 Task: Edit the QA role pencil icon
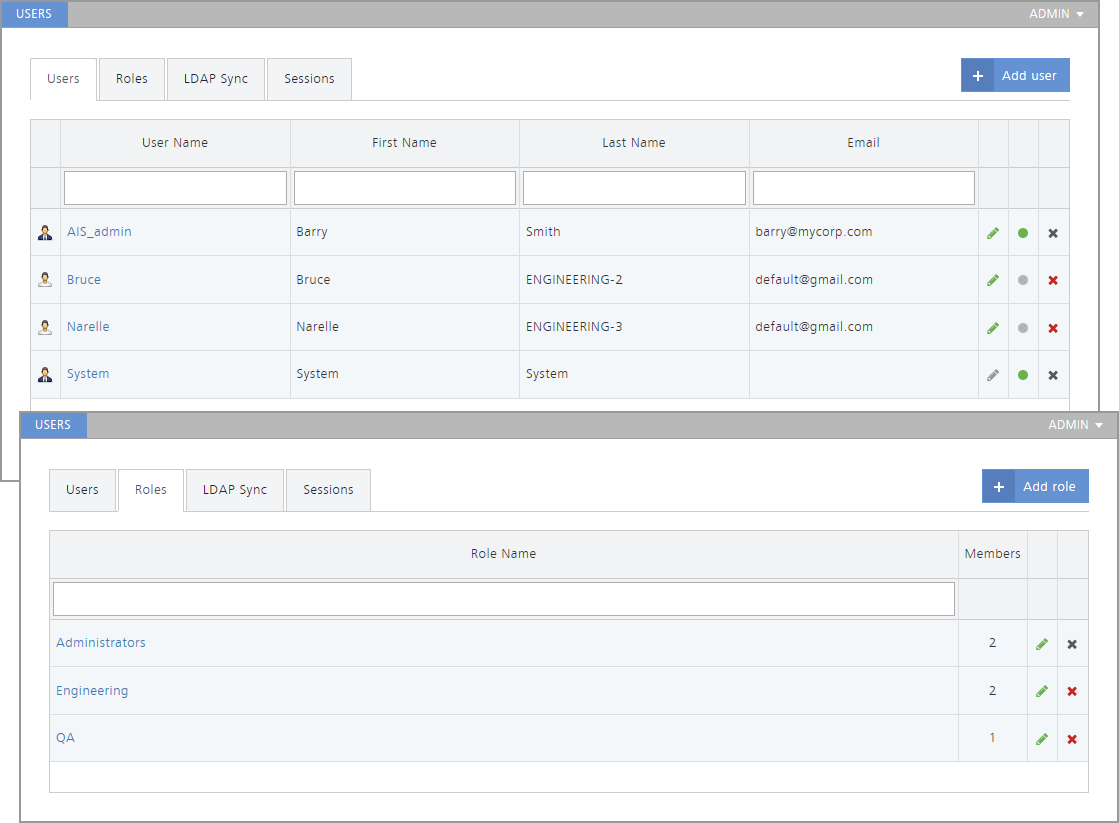pyautogui.click(x=1042, y=740)
